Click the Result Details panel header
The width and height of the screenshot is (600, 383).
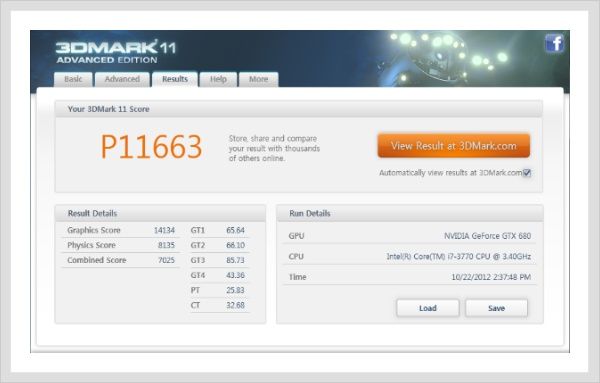point(160,214)
